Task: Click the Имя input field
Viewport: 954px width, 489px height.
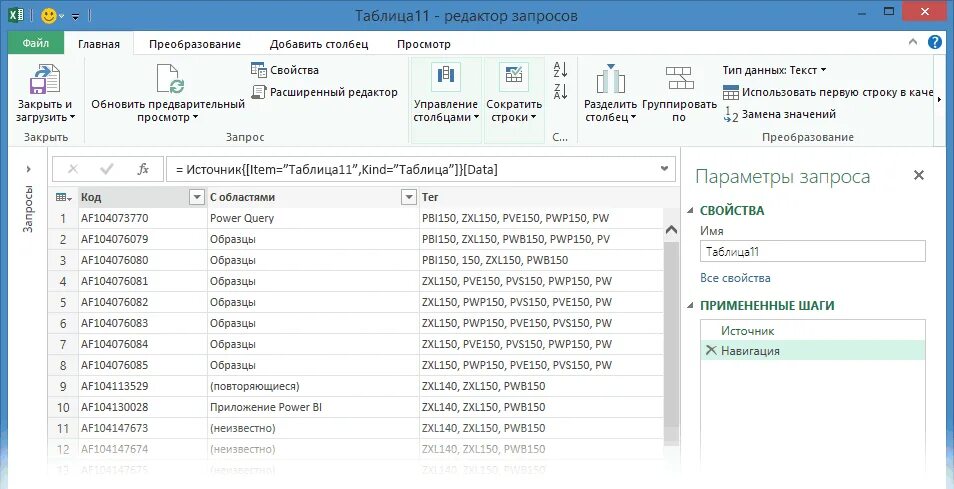Action: (813, 251)
